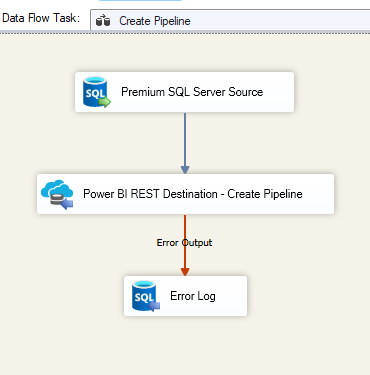Click the data flow icon beside Create Pipeline
This screenshot has height=375, width=370.
point(103,21)
